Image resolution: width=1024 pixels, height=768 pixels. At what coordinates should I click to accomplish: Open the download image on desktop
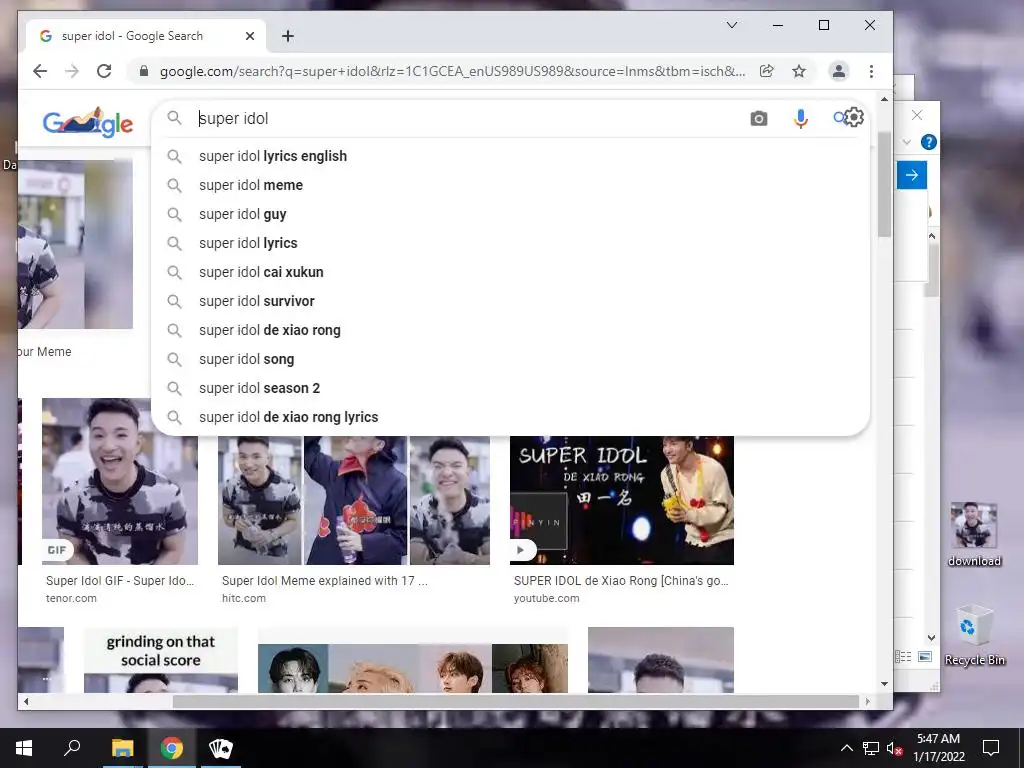pyautogui.click(x=974, y=534)
